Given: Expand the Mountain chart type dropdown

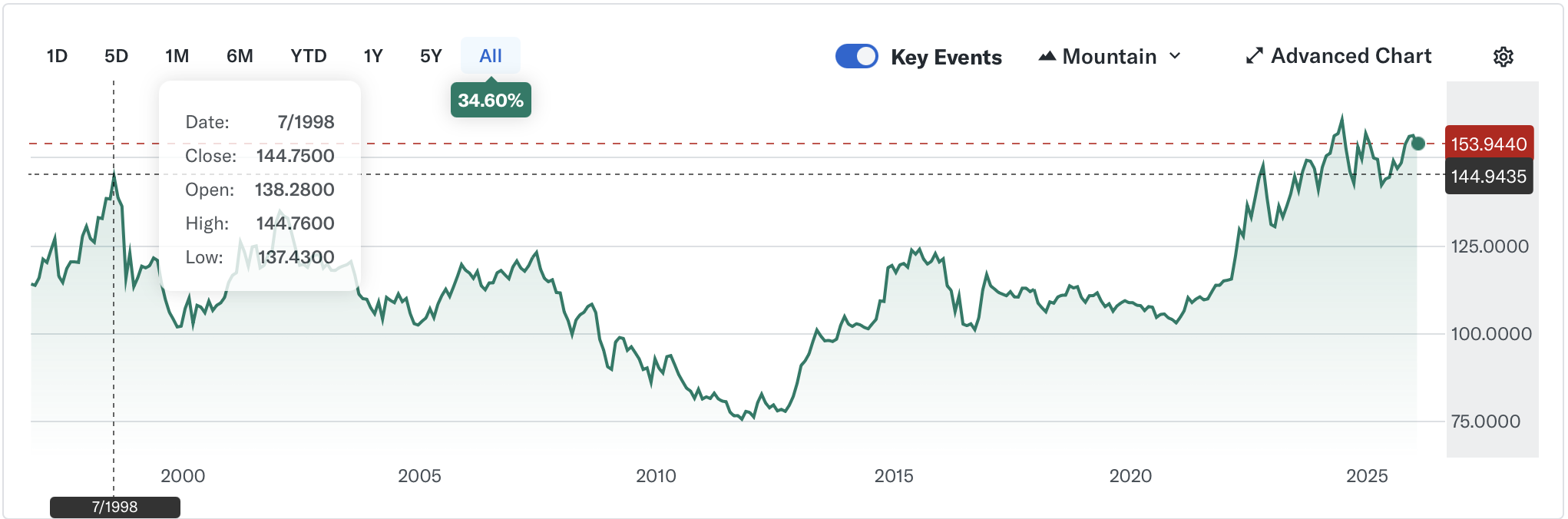Looking at the screenshot, I should pyautogui.click(x=1110, y=56).
